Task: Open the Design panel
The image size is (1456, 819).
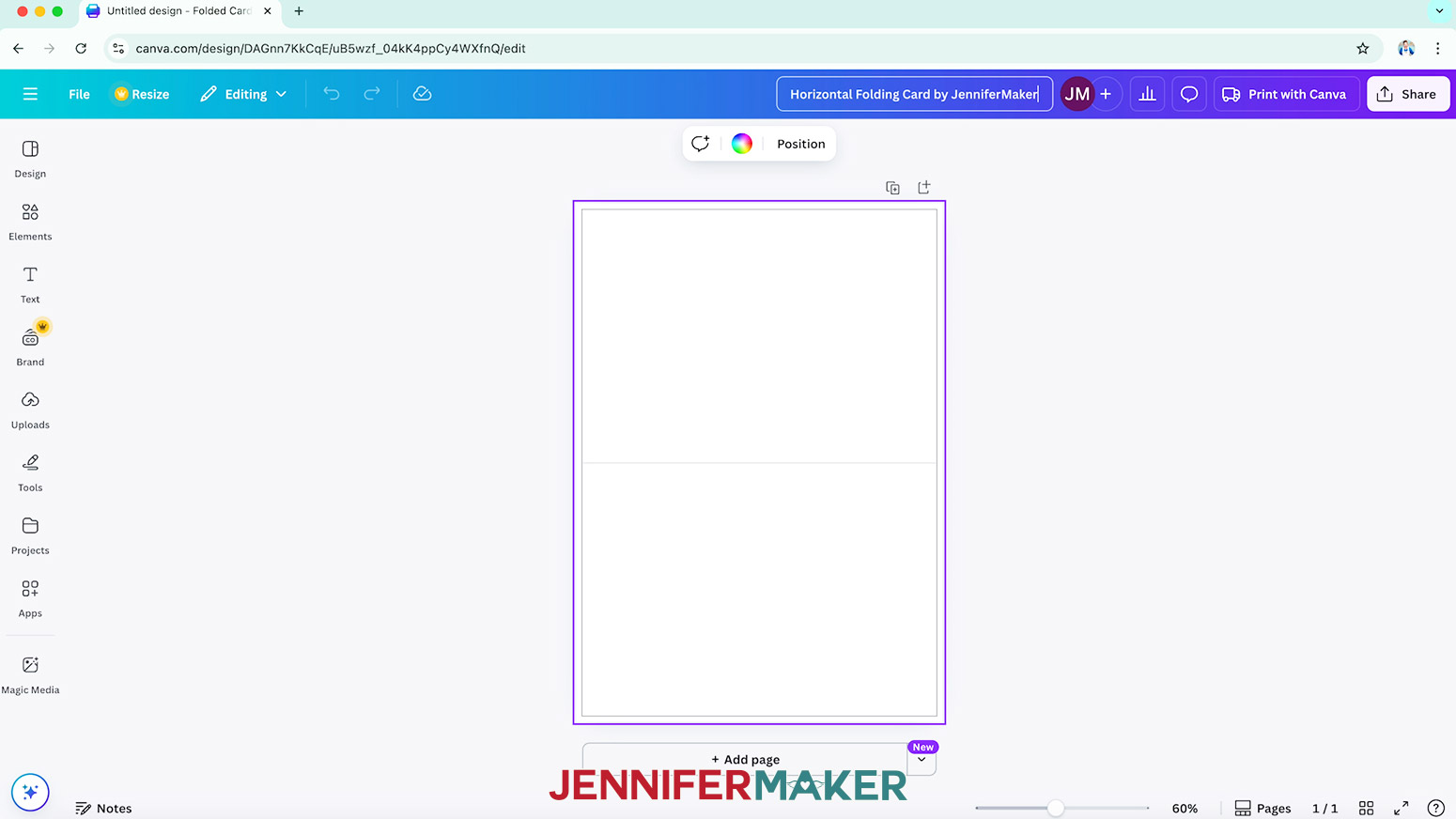Action: [30, 159]
